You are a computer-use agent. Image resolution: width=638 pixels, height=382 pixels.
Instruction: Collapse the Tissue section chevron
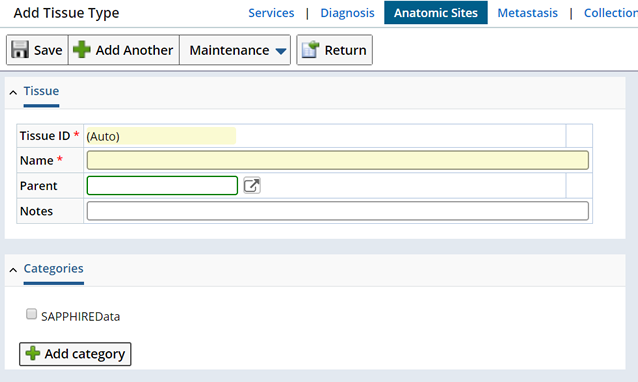point(13,93)
